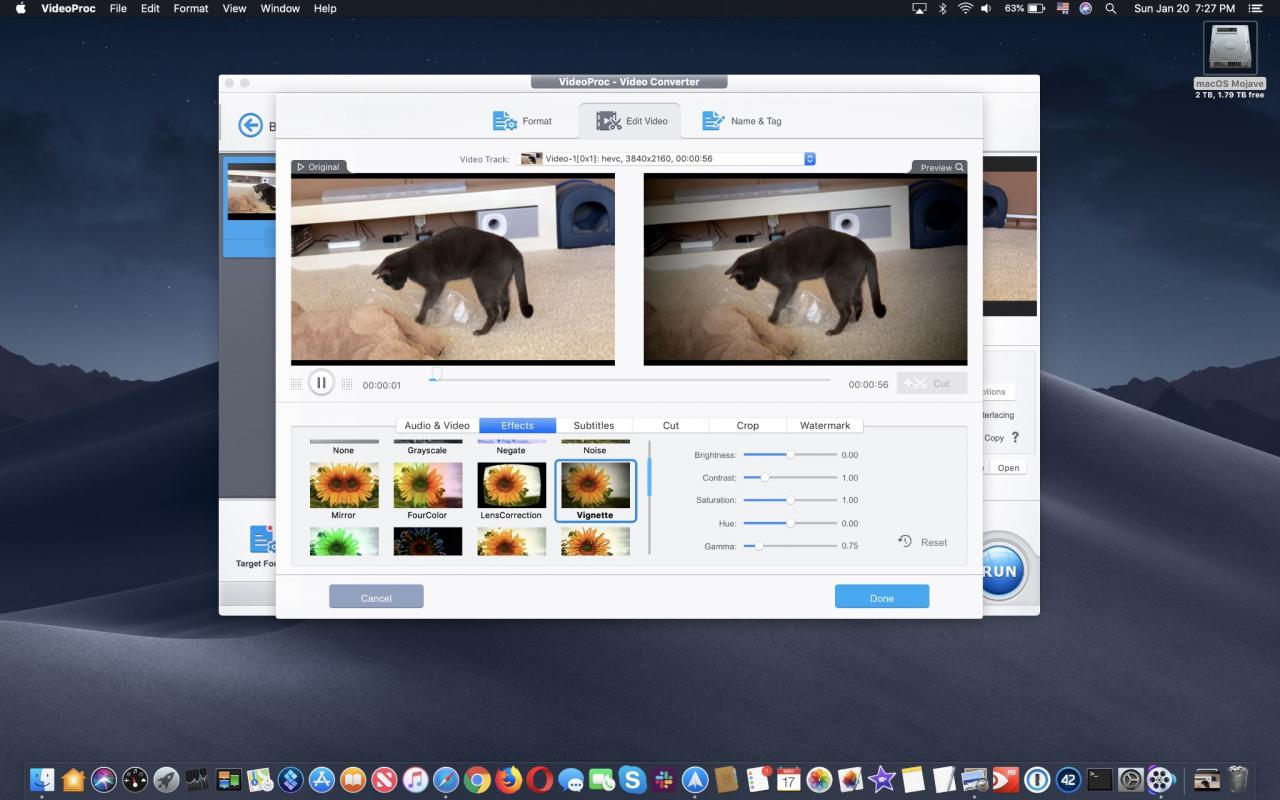Pause playback with the pause button

coord(321,383)
